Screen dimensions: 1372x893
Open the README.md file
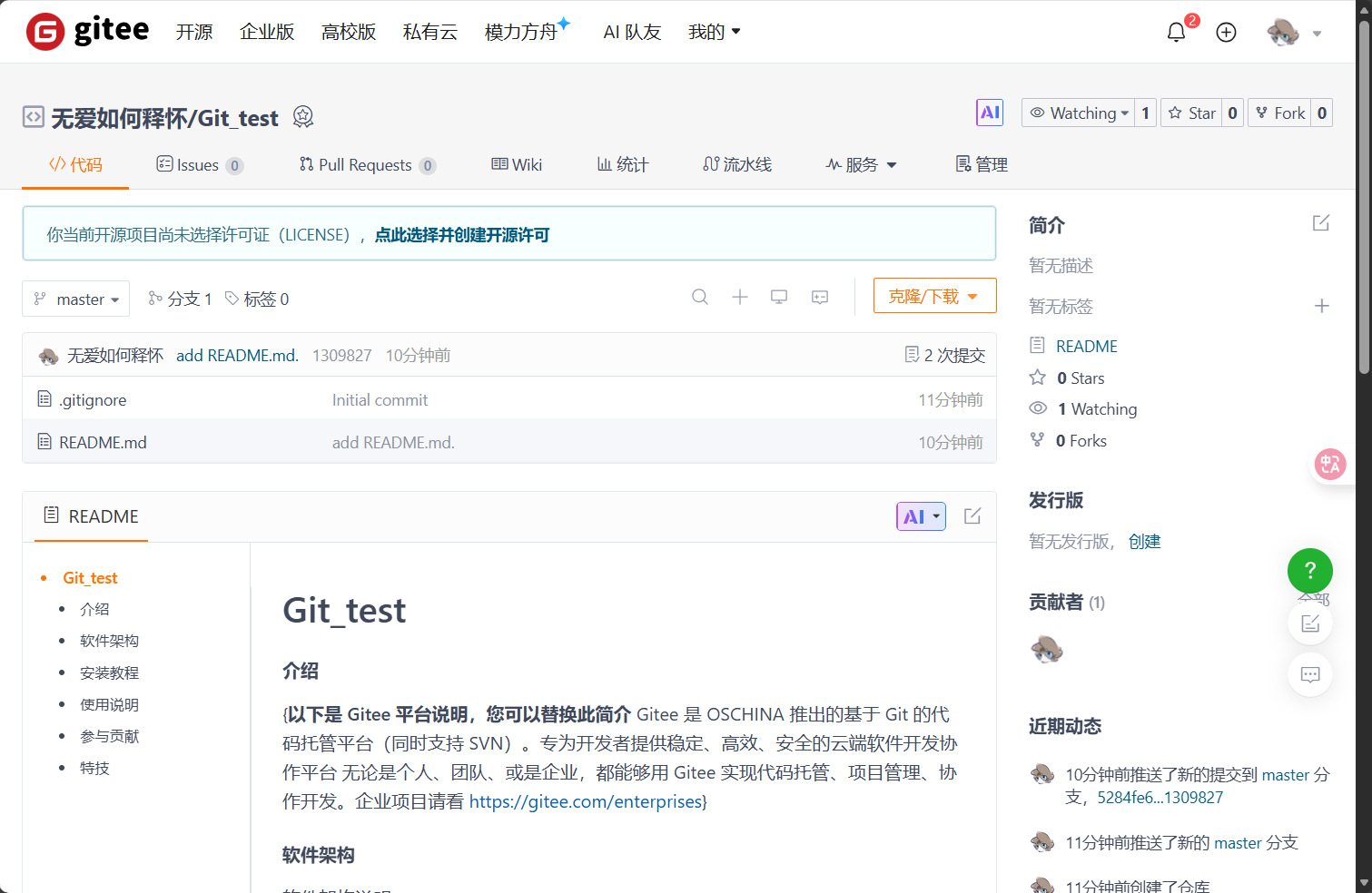click(103, 442)
